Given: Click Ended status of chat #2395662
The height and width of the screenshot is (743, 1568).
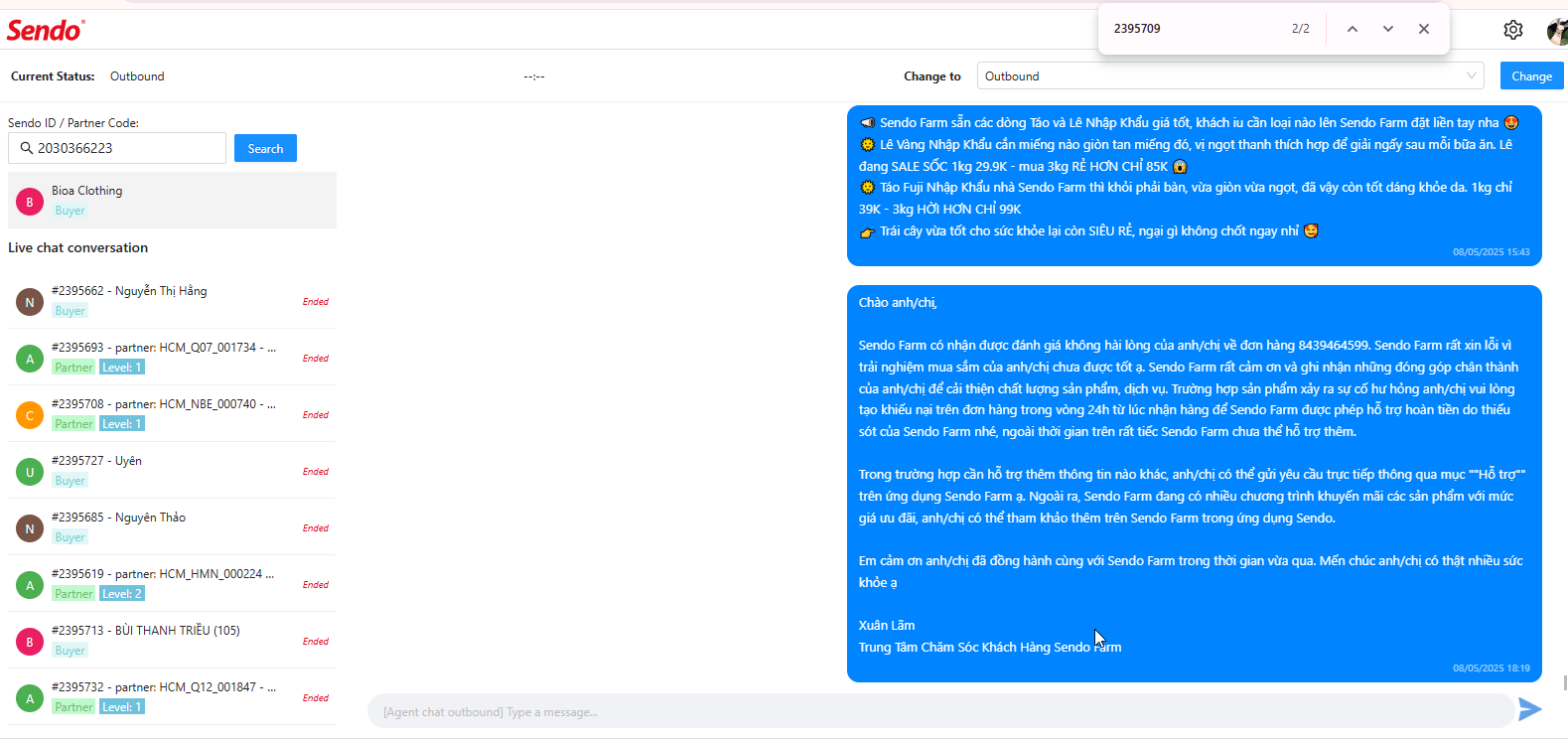Looking at the screenshot, I should [316, 302].
